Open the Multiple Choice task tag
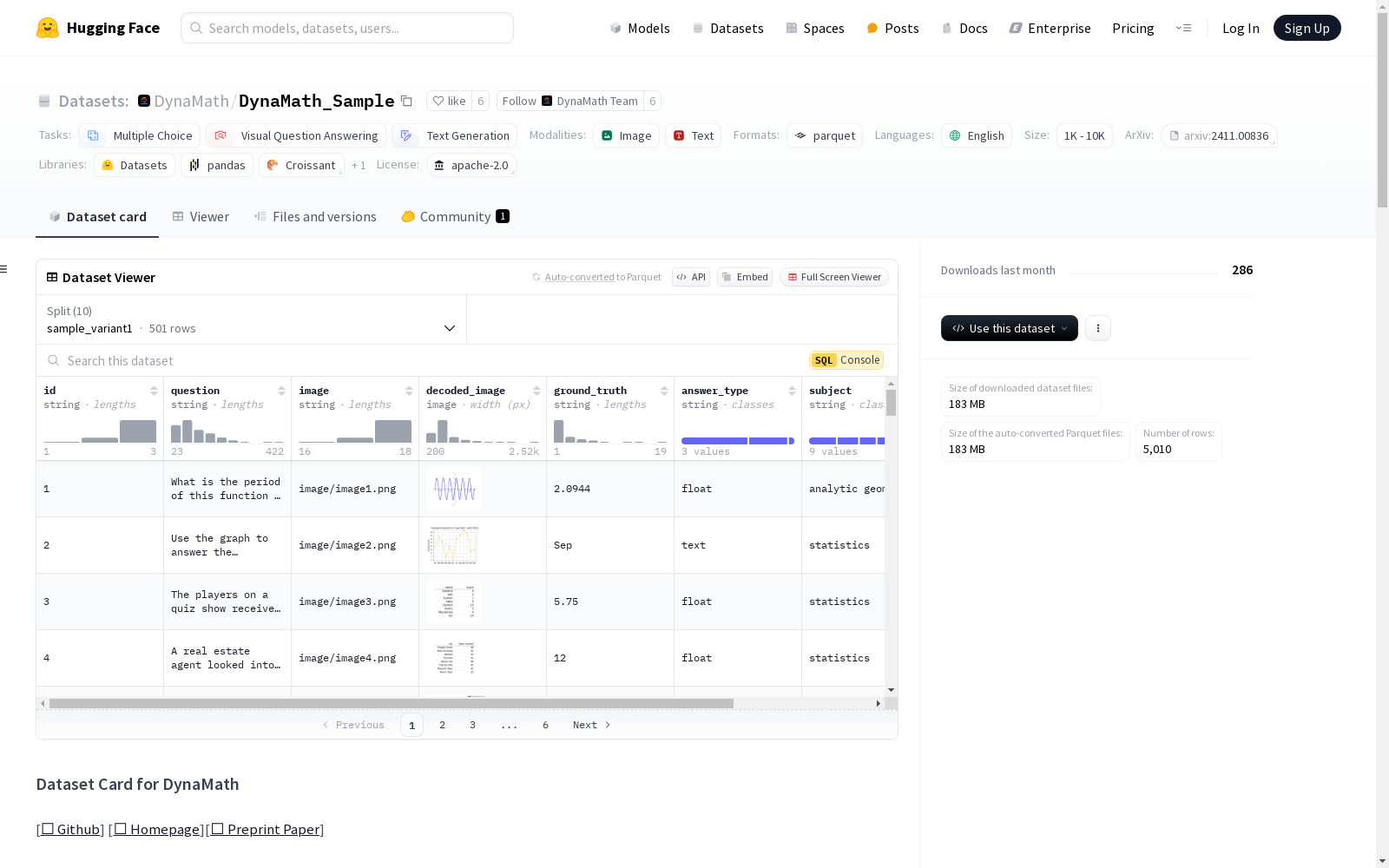1389x868 pixels. (140, 135)
